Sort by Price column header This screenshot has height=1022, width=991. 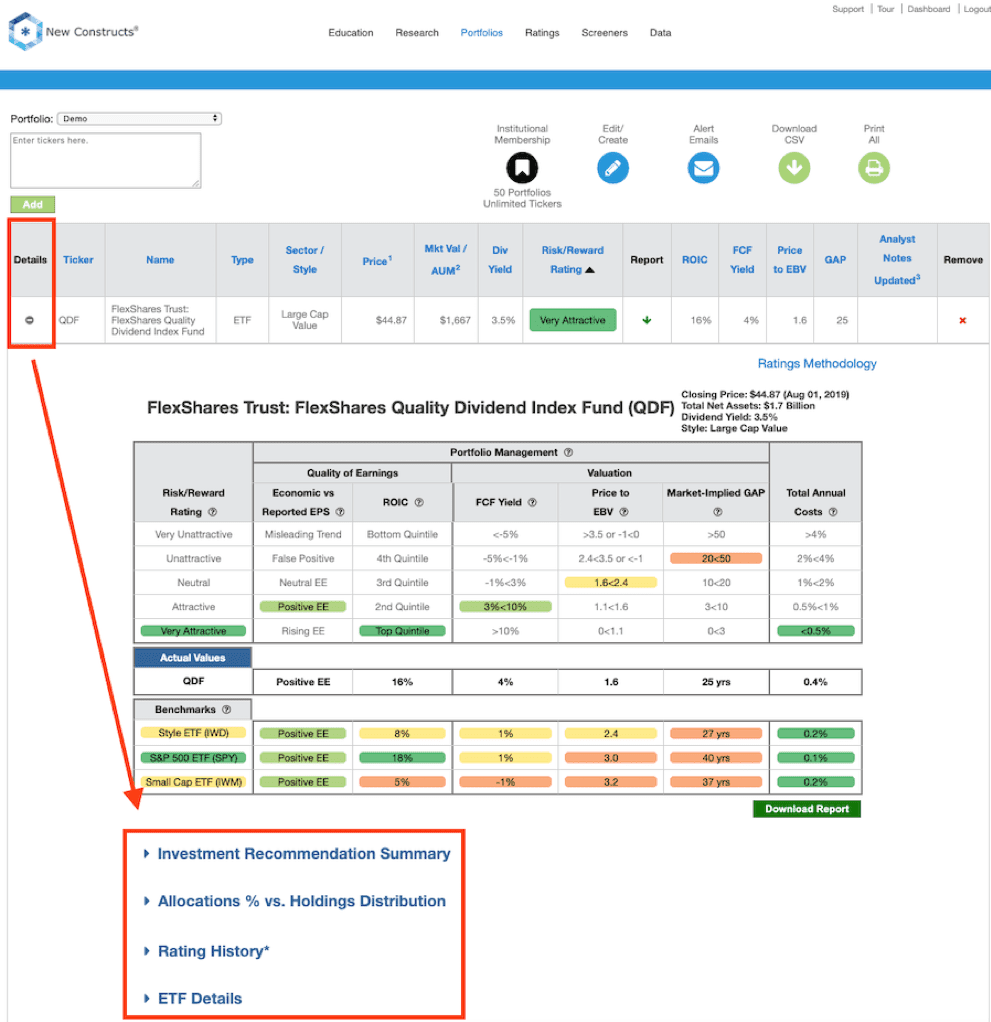coord(377,260)
